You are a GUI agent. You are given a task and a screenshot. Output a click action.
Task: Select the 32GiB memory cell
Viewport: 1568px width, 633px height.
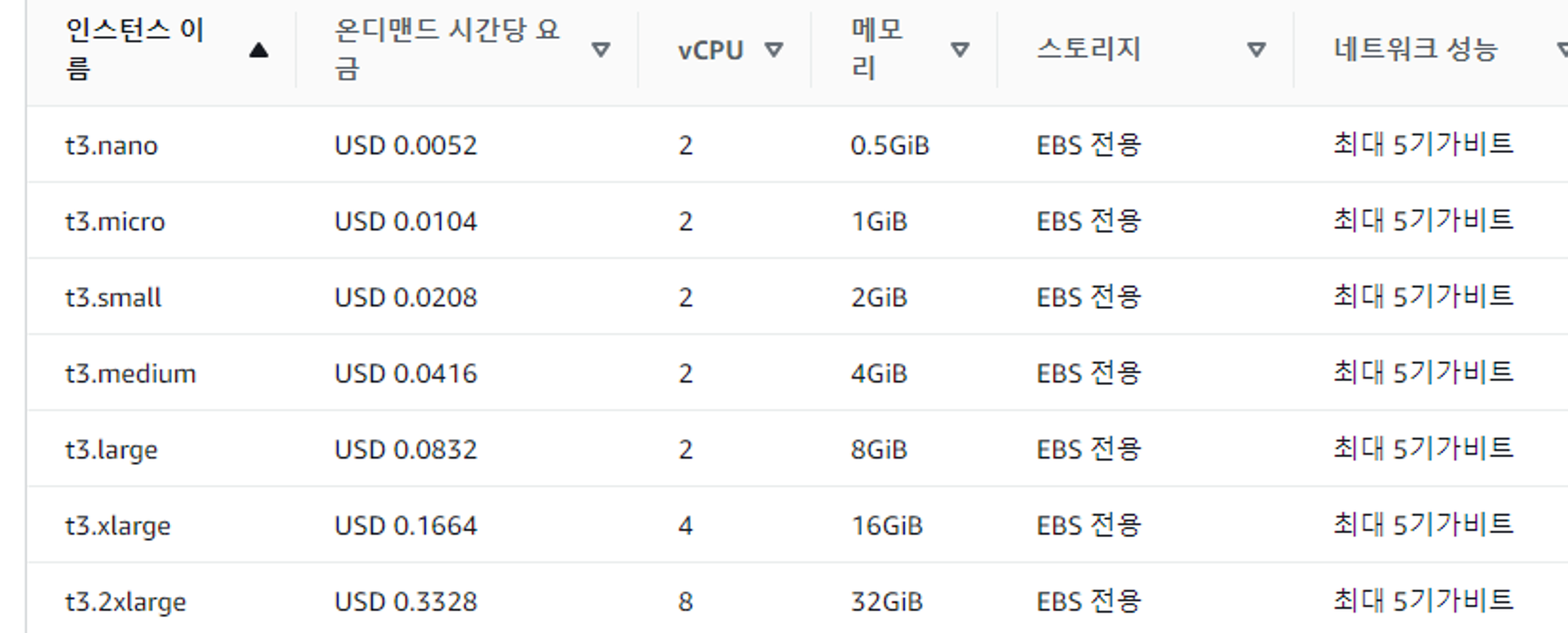click(x=887, y=602)
